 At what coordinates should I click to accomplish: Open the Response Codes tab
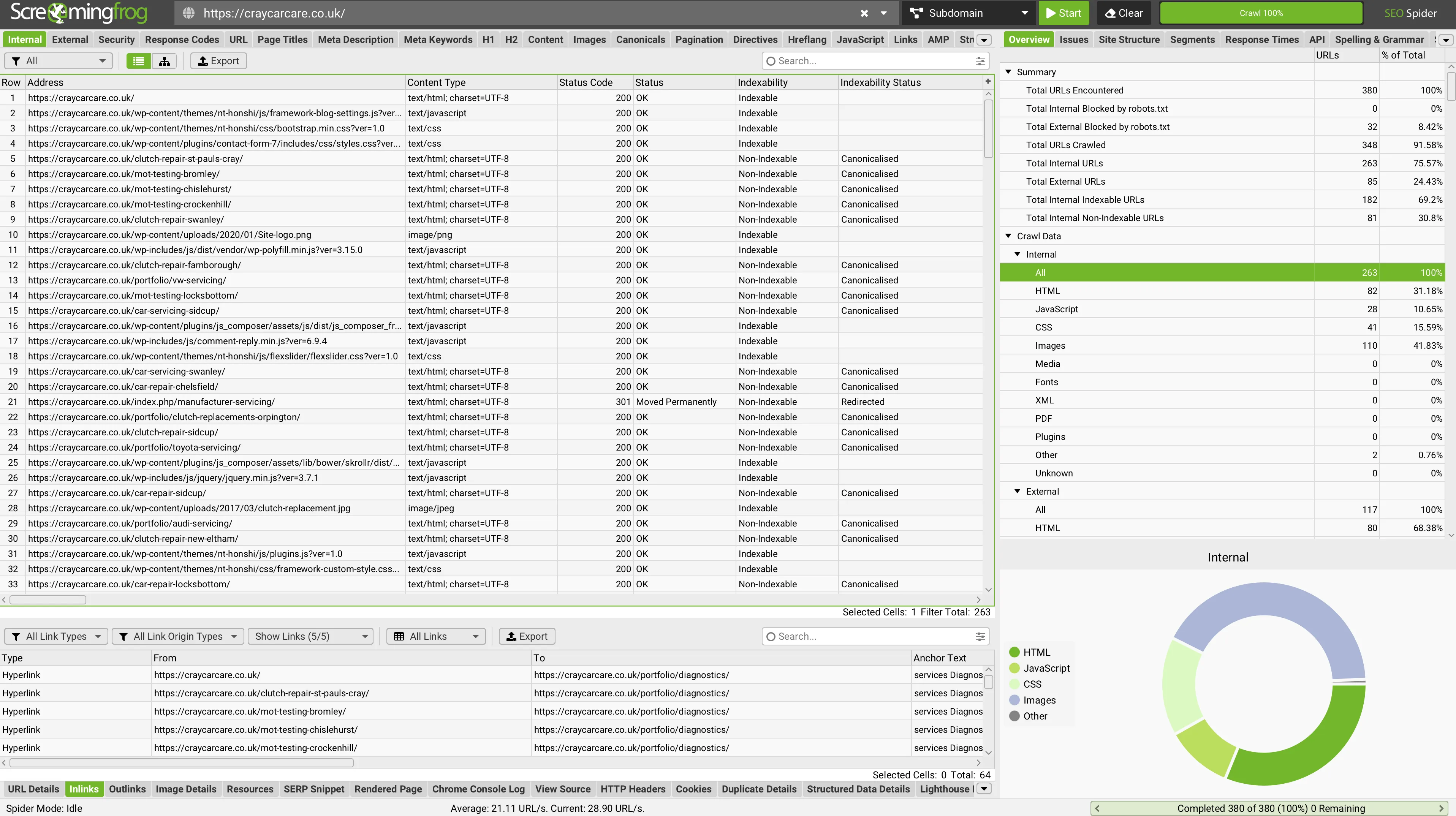(x=182, y=40)
